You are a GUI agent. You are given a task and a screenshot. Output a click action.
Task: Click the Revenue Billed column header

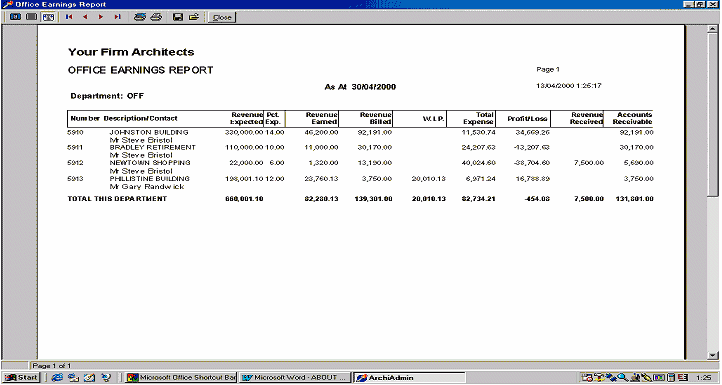click(x=375, y=118)
